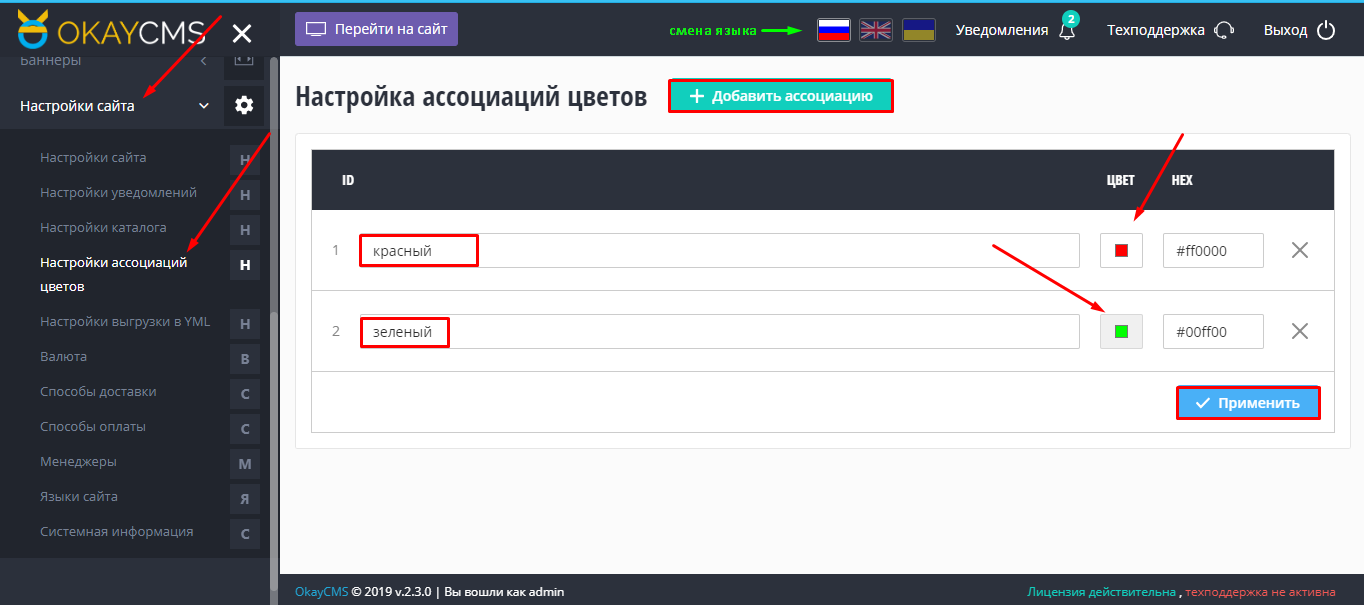Viewport: 1364px width, 612px height.
Task: Switch language using the British flag
Action: 876,29
